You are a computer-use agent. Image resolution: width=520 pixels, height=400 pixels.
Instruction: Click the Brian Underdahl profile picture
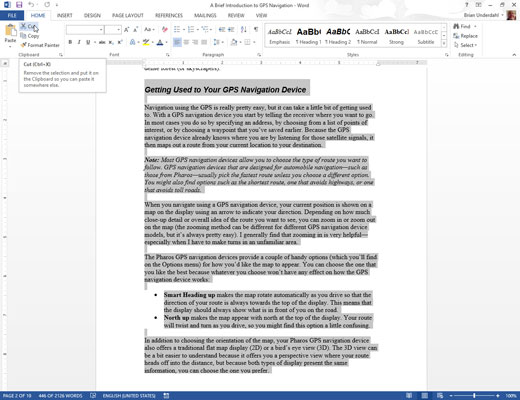click(511, 15)
